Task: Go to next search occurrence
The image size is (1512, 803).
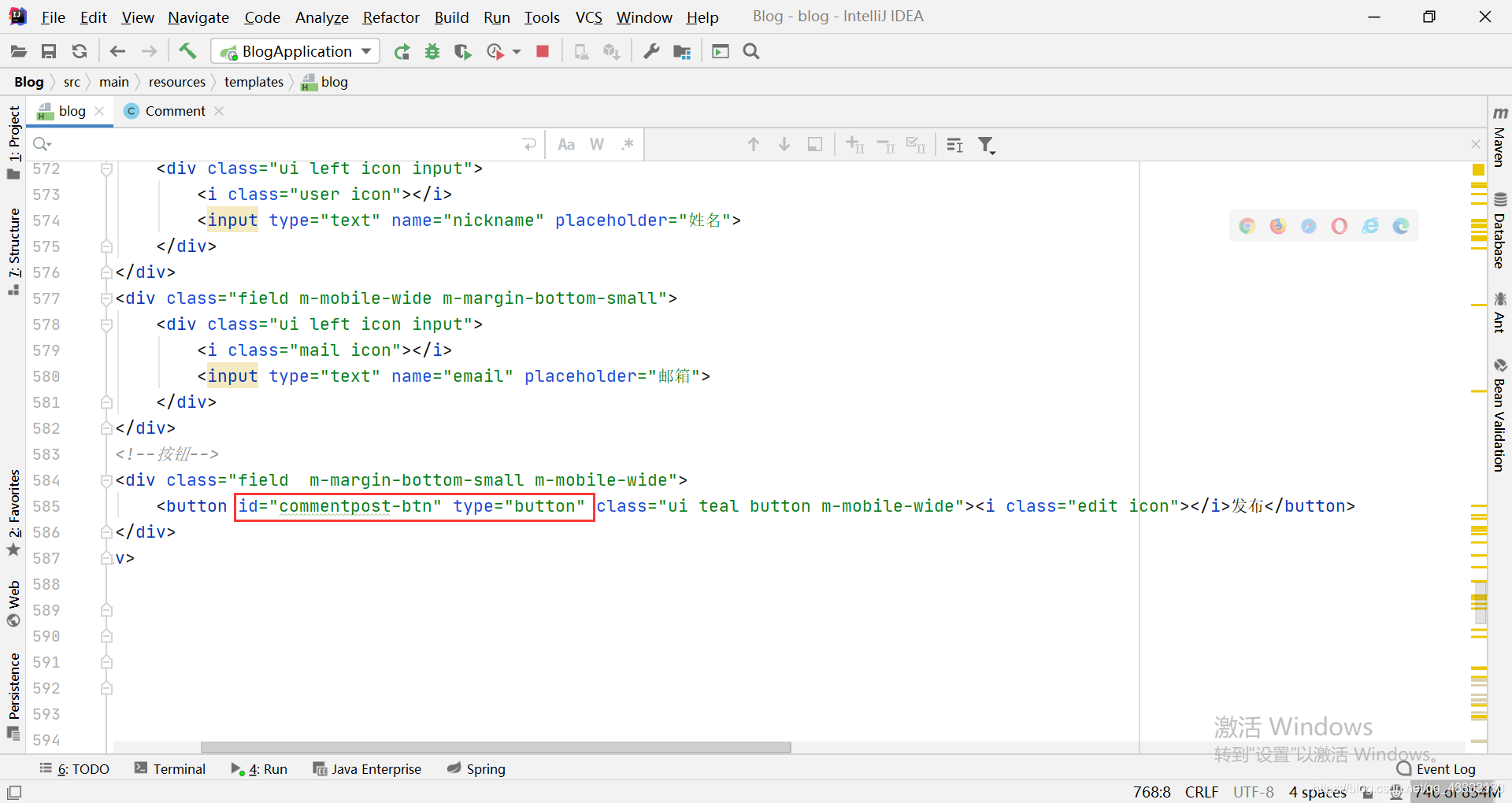Action: 784,145
